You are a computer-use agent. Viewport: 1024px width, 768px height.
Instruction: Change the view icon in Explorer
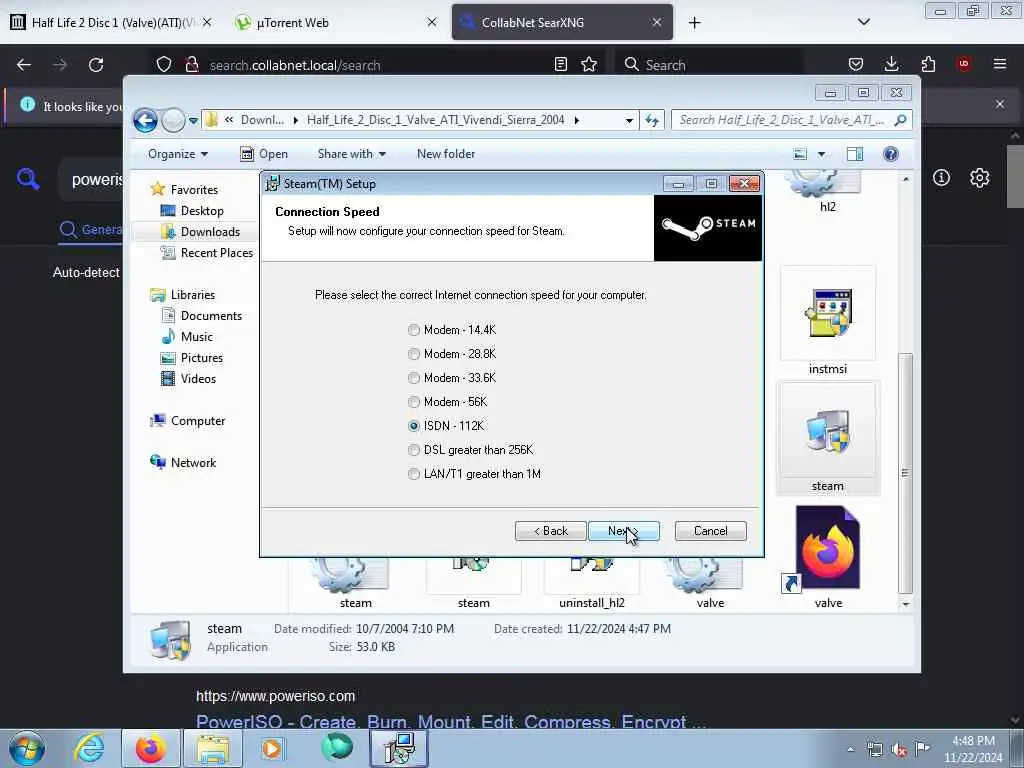click(800, 154)
